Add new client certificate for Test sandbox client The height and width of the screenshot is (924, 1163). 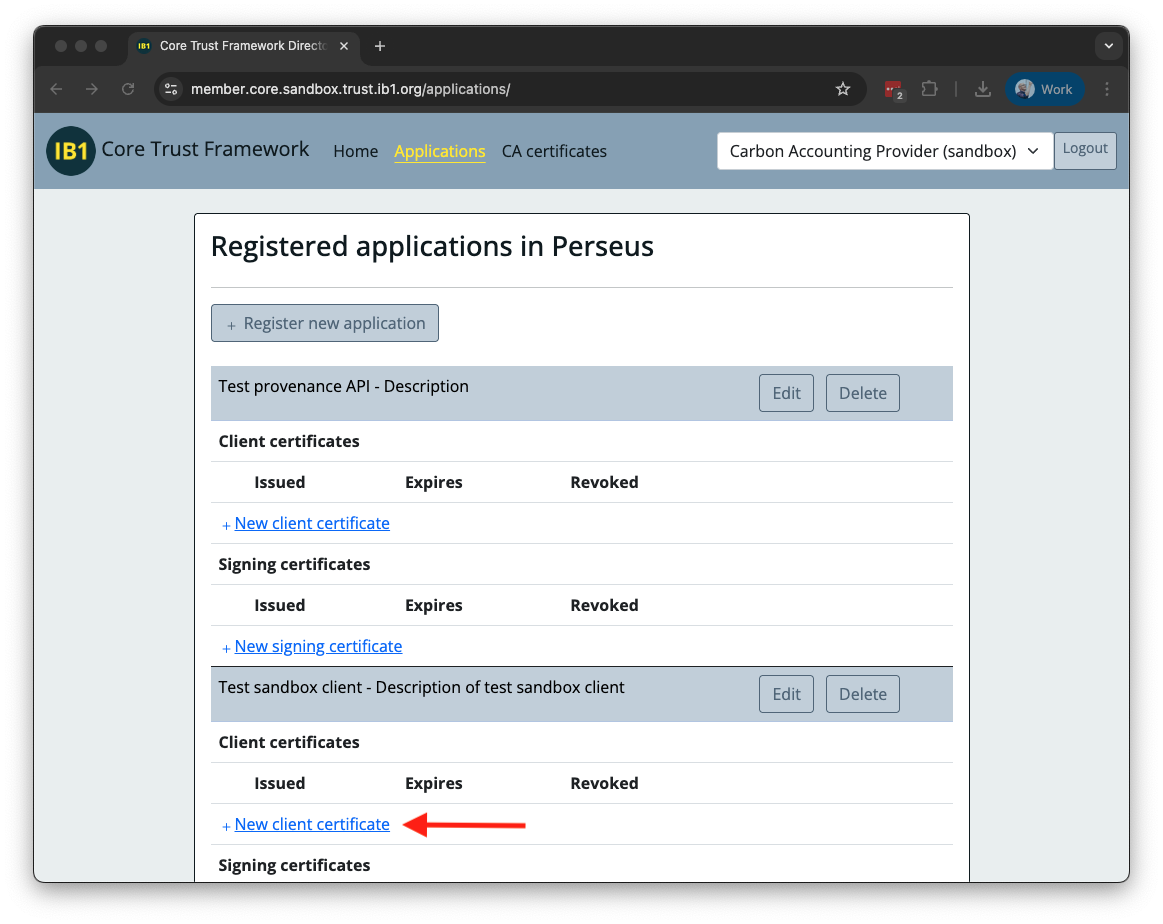tap(312, 824)
